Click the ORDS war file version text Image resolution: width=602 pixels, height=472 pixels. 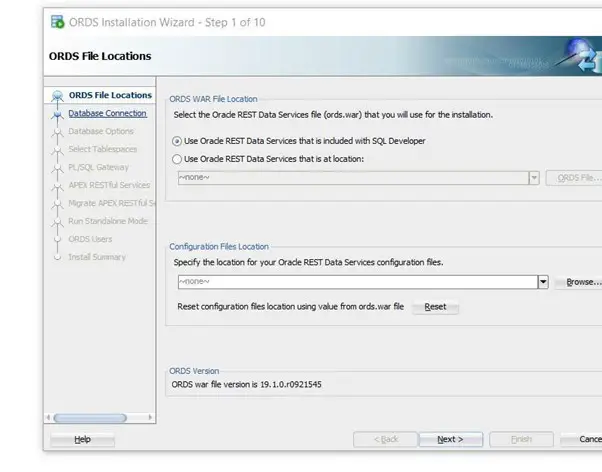click(x=246, y=384)
